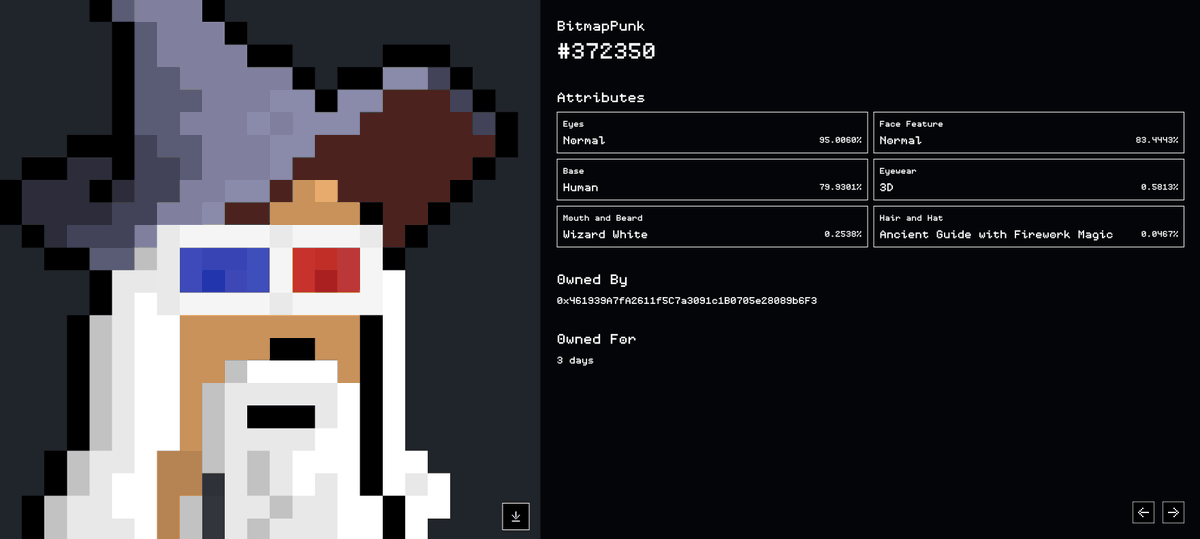Click the Face Feature Normal attribute box
Screen dimensions: 1200x539
pyautogui.click(x=1028, y=132)
